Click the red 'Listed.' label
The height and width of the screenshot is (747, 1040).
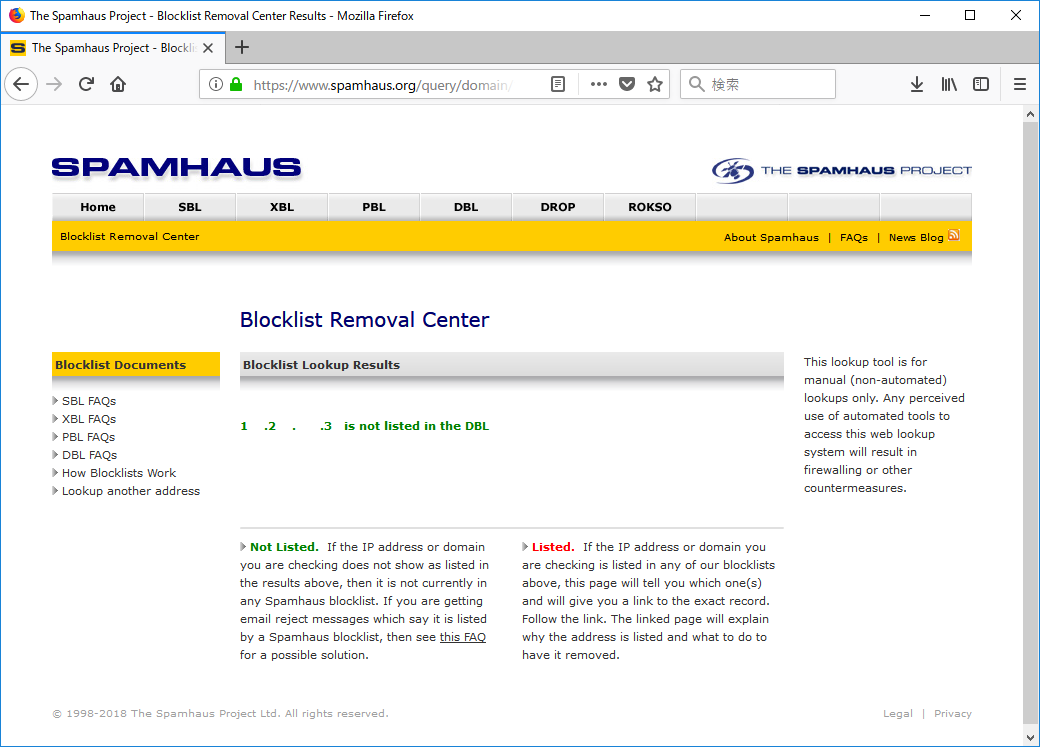click(553, 547)
